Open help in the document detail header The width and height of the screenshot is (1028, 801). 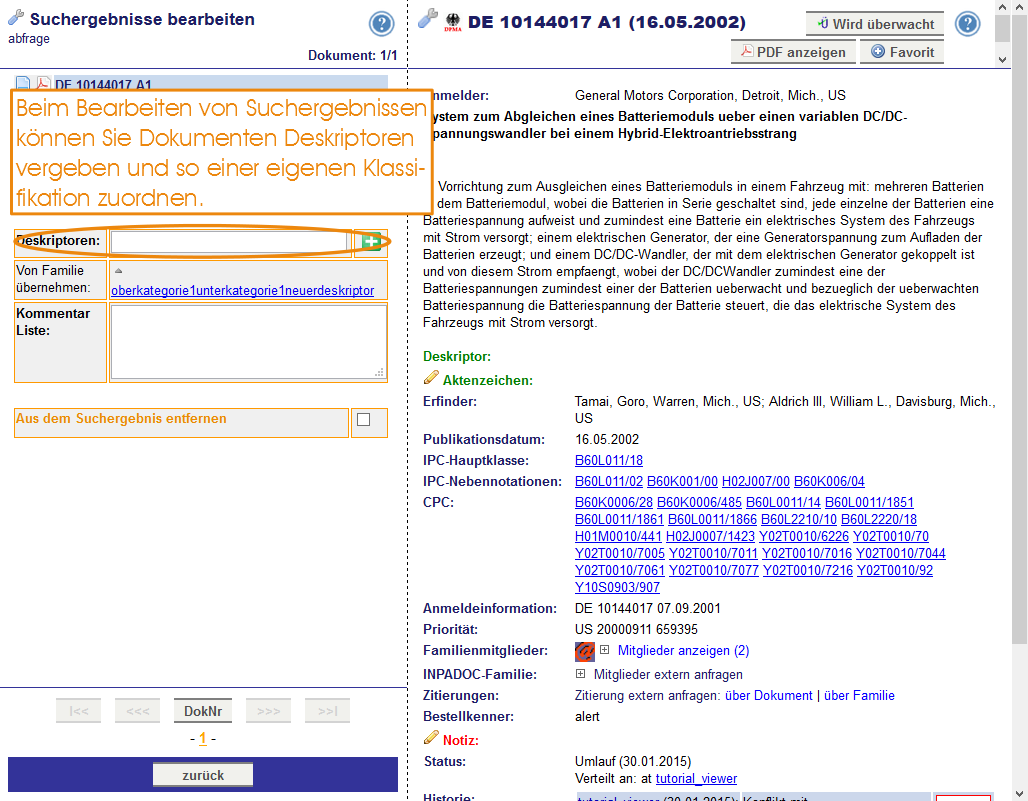tap(967, 24)
